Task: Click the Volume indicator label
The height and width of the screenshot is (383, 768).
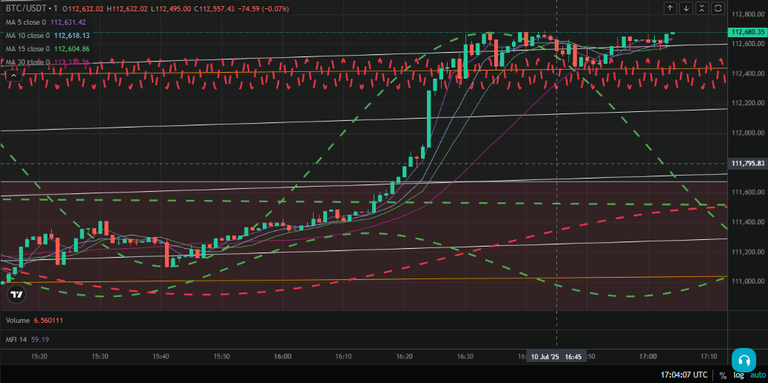Action: click(18, 320)
